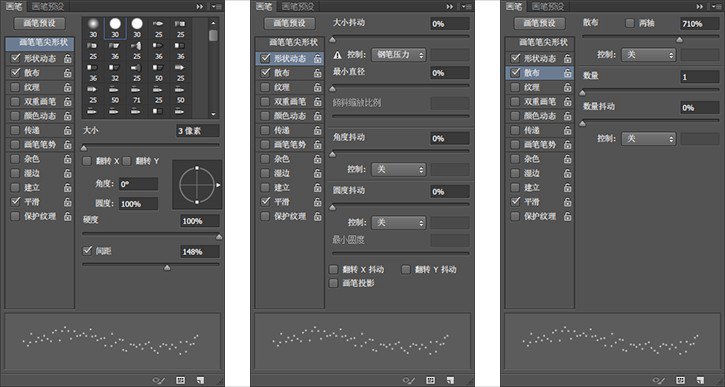Screen dimensions: 725x387
Task: Switch to 画笔预设 tab in right panel
Action: (548, 6)
